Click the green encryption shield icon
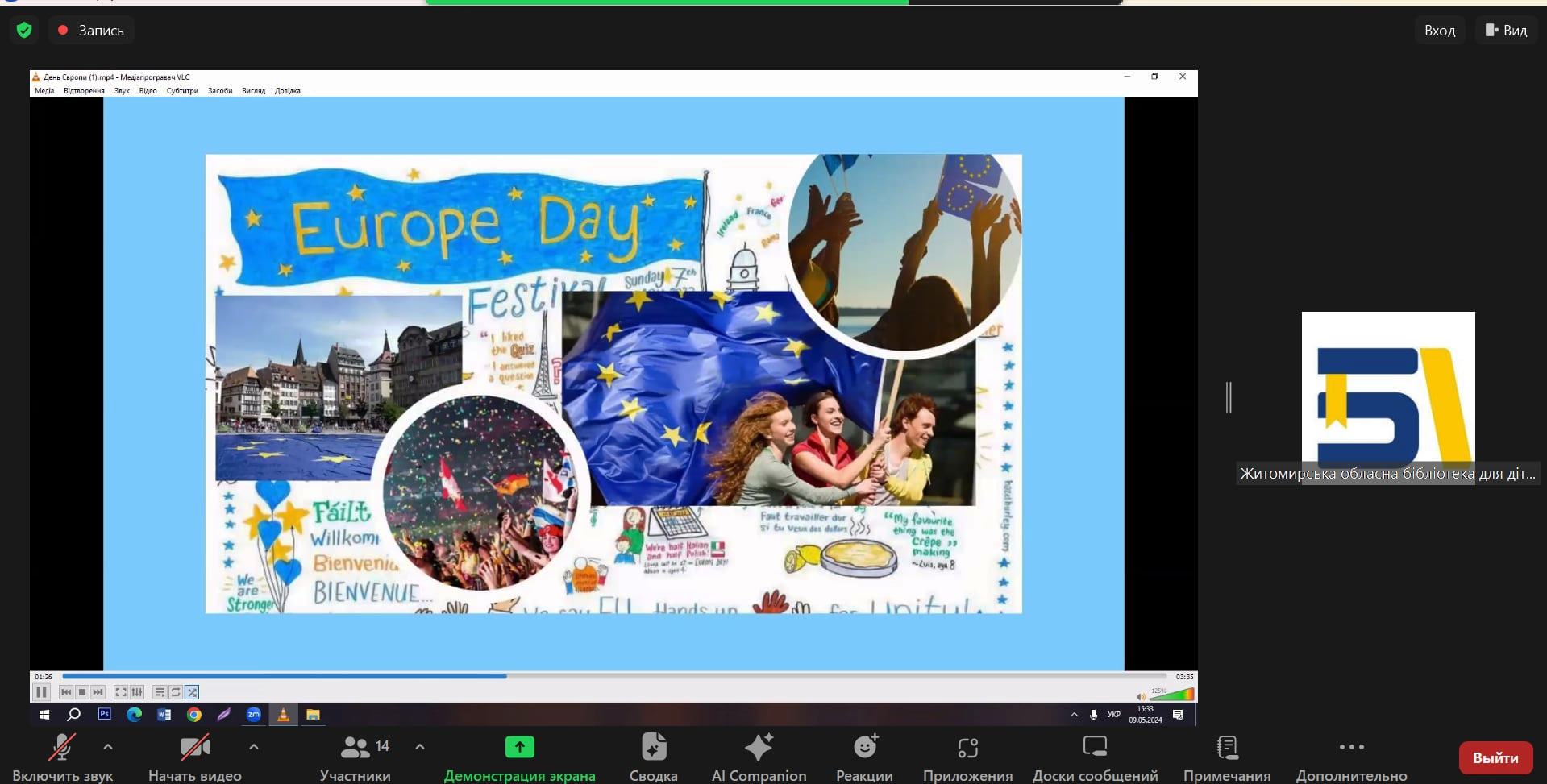Viewport: 1547px width, 784px height. coord(24,31)
